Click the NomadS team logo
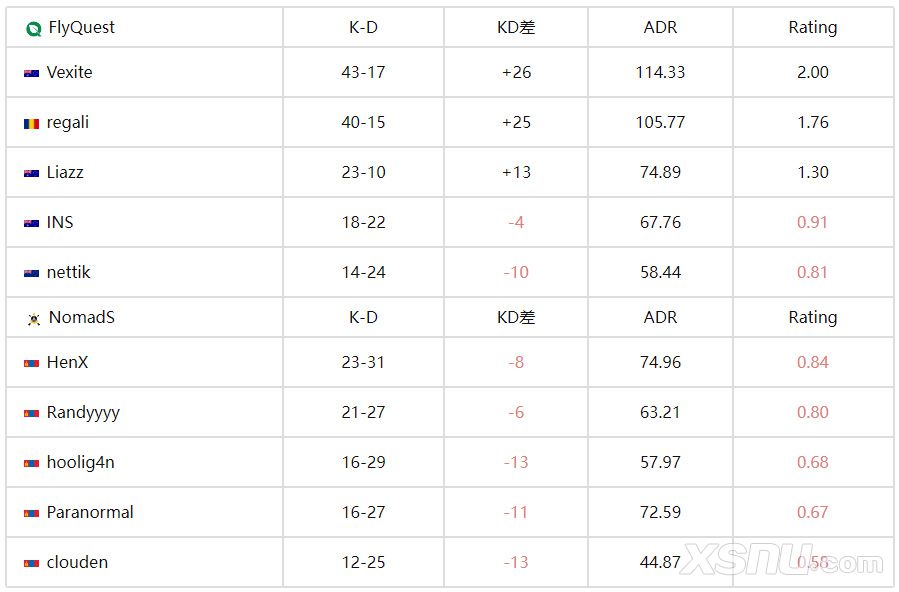The image size is (899, 592). 33,318
